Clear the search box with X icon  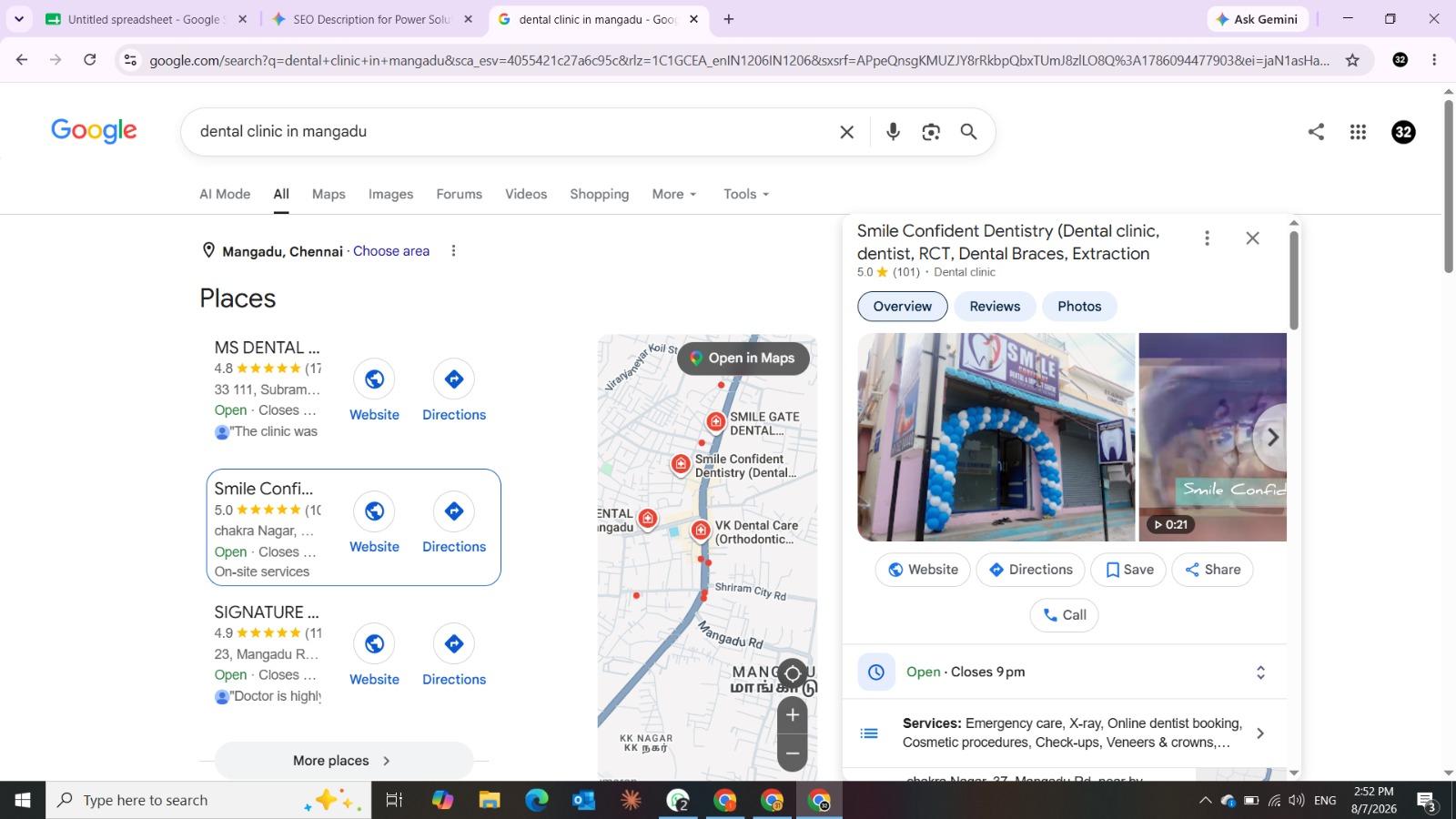tap(846, 132)
